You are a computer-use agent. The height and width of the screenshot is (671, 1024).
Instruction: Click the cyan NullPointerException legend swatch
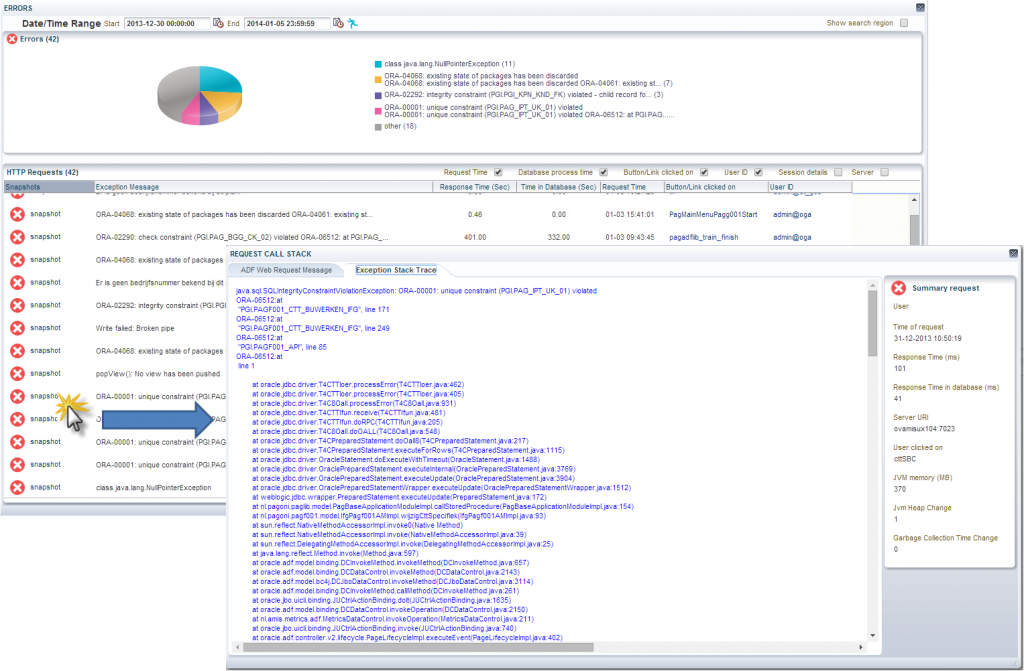click(378, 64)
